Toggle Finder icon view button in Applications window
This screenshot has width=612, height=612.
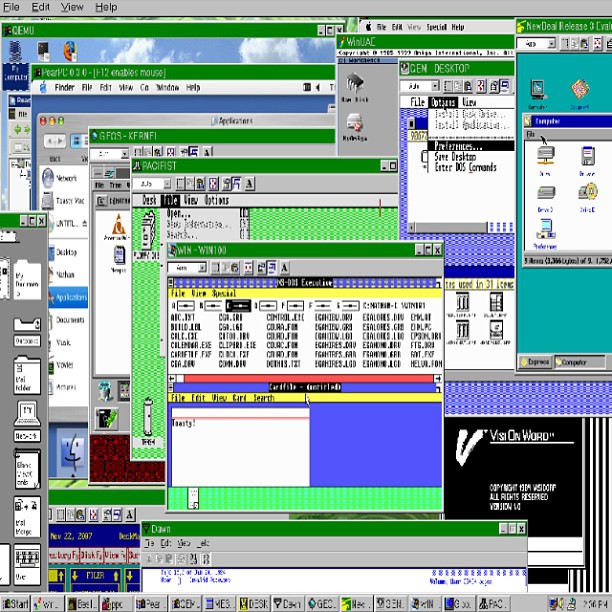click(76, 141)
